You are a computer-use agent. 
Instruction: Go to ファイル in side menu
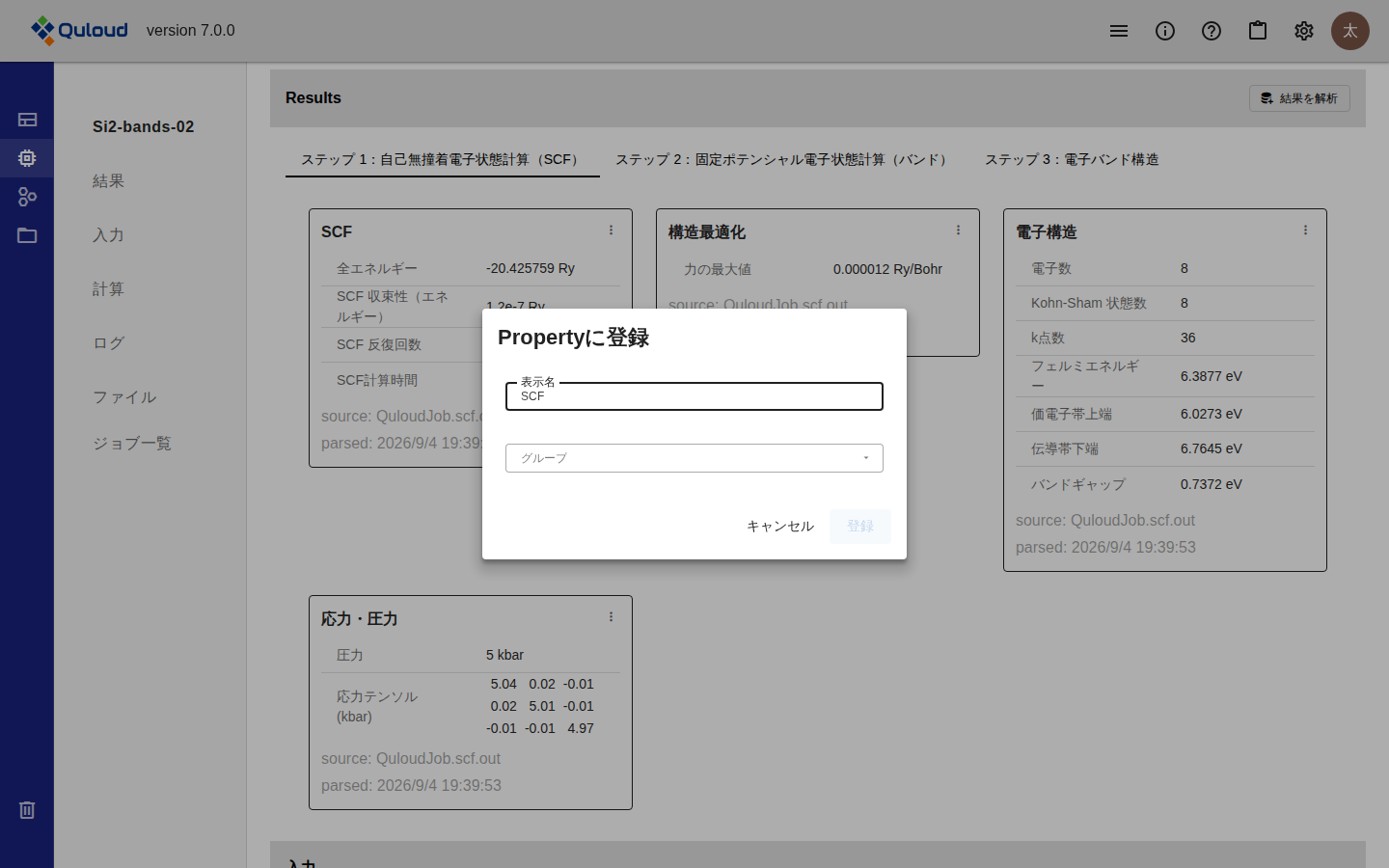point(124,397)
